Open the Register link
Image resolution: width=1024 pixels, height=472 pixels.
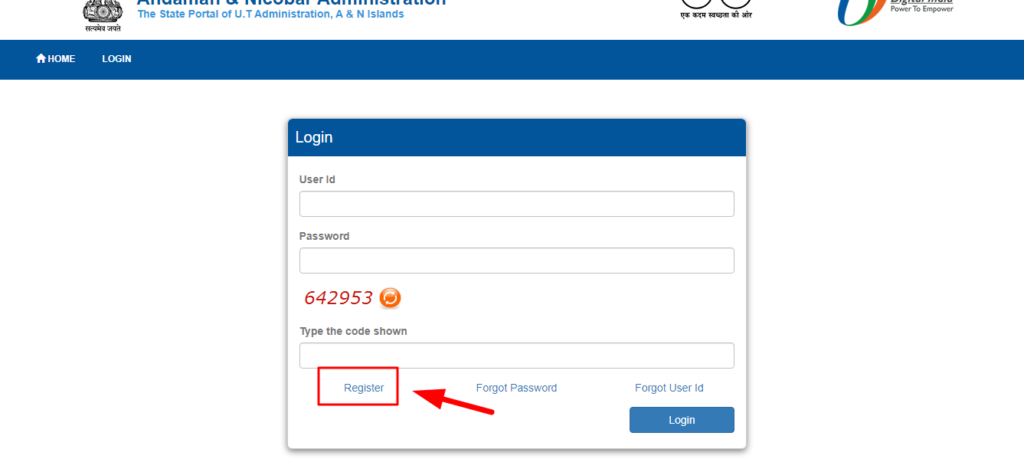(x=364, y=388)
